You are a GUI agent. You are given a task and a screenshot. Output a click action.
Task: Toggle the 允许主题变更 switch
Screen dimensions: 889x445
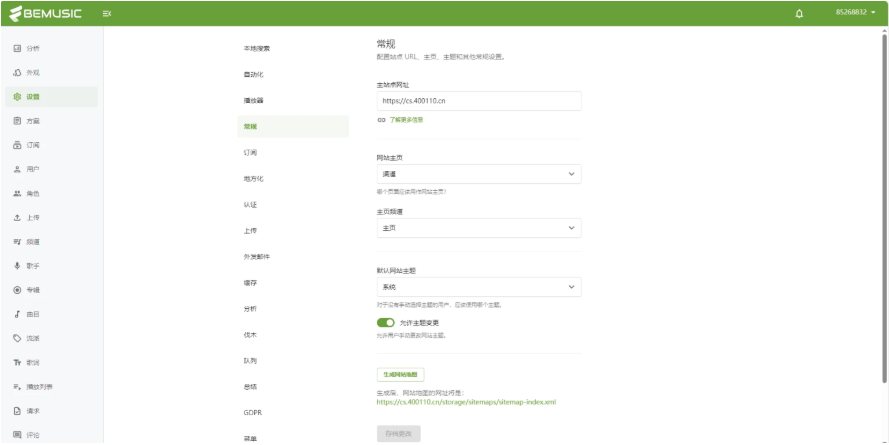pyautogui.click(x=385, y=323)
